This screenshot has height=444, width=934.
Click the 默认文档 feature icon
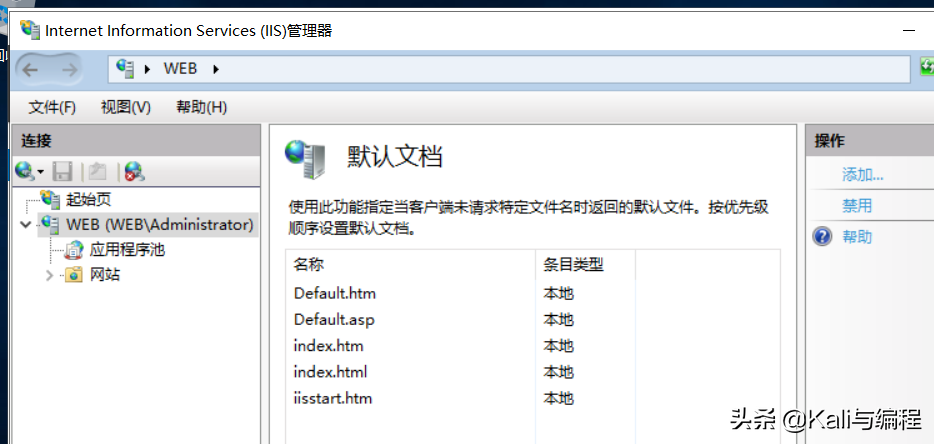point(306,159)
